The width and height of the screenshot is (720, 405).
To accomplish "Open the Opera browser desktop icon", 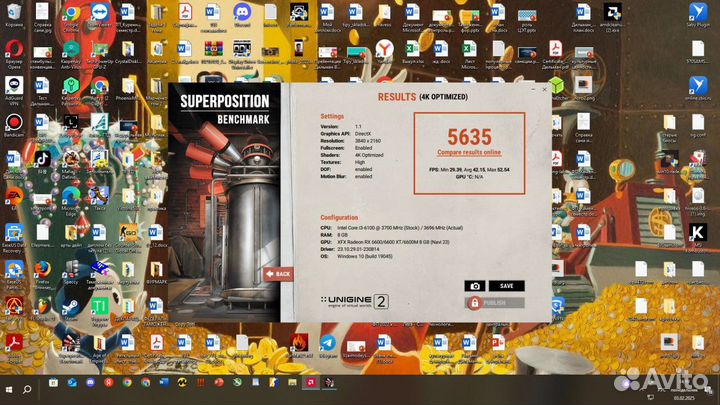I will [x=14, y=54].
